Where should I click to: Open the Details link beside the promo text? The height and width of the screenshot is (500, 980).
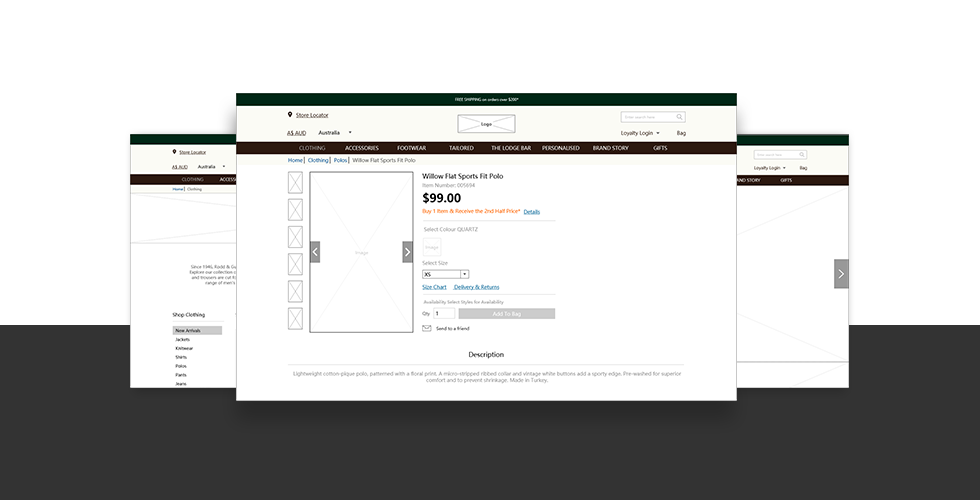[x=532, y=212]
